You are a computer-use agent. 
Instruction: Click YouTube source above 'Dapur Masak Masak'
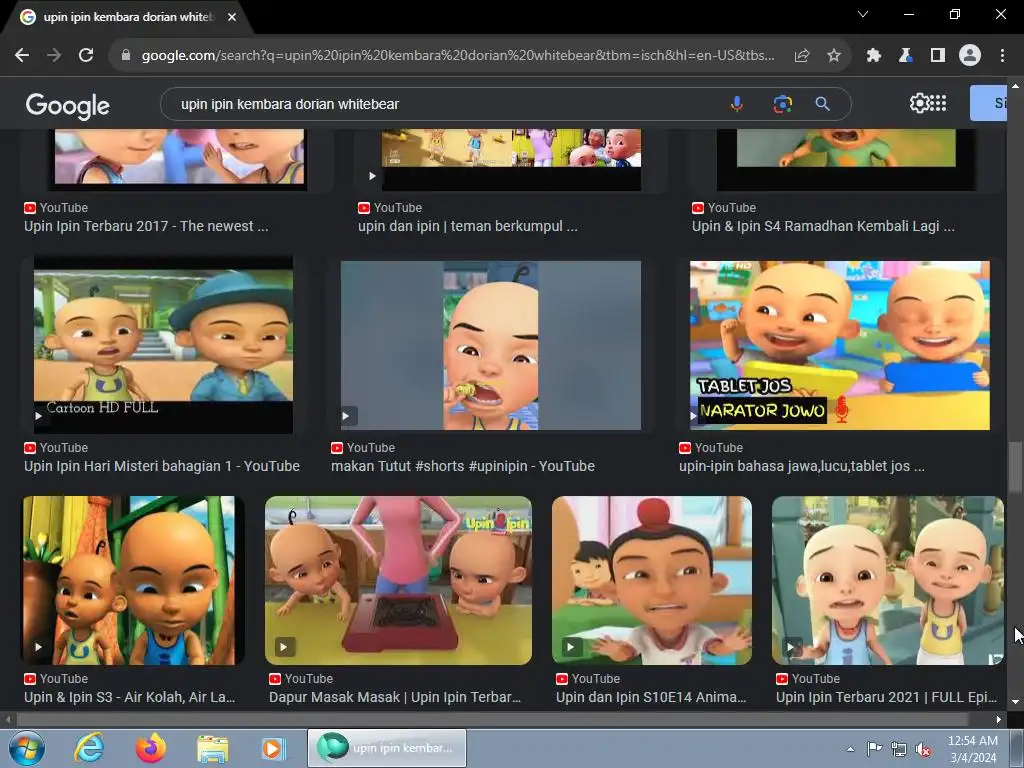300,679
